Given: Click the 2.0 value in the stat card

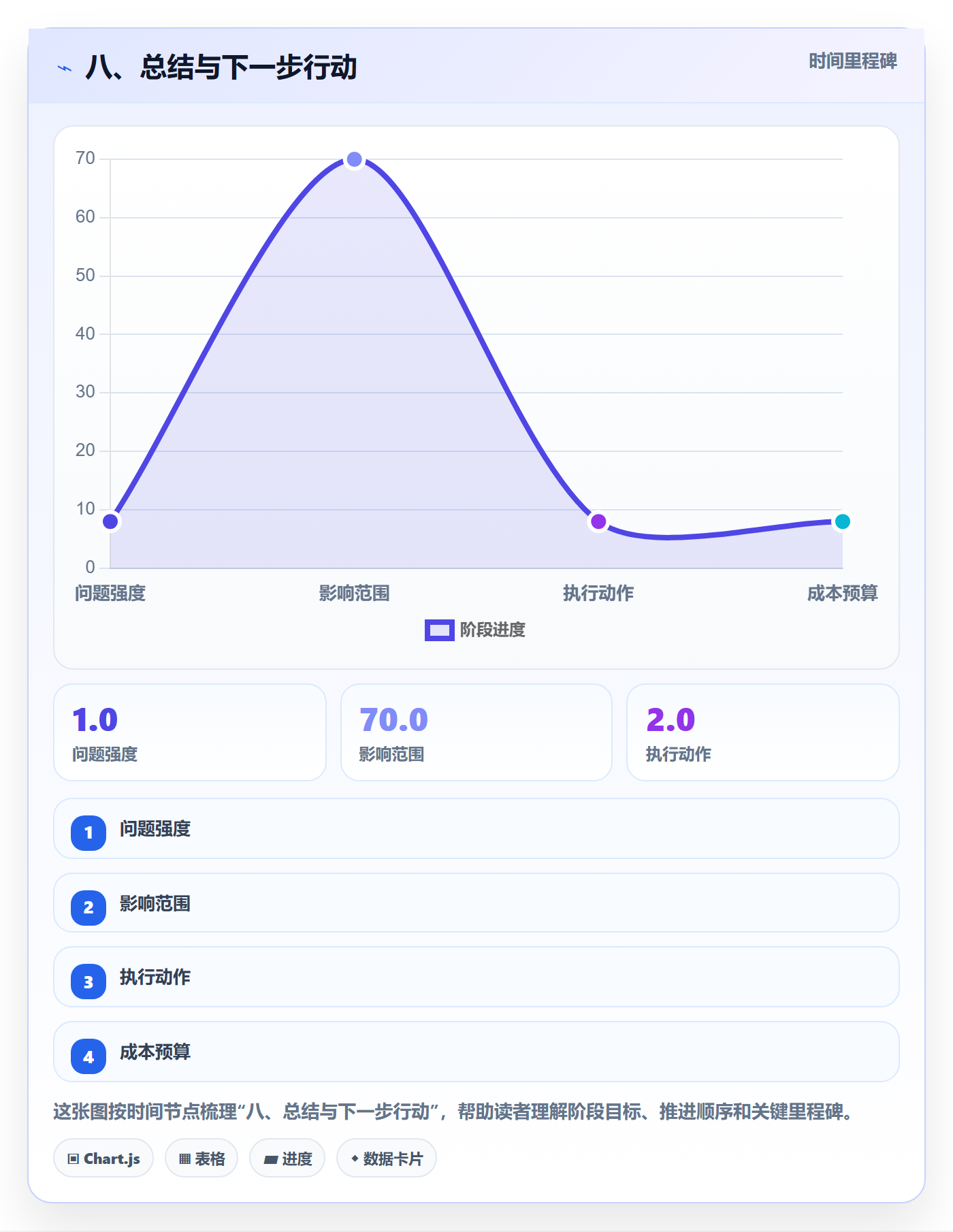Looking at the screenshot, I should (671, 719).
